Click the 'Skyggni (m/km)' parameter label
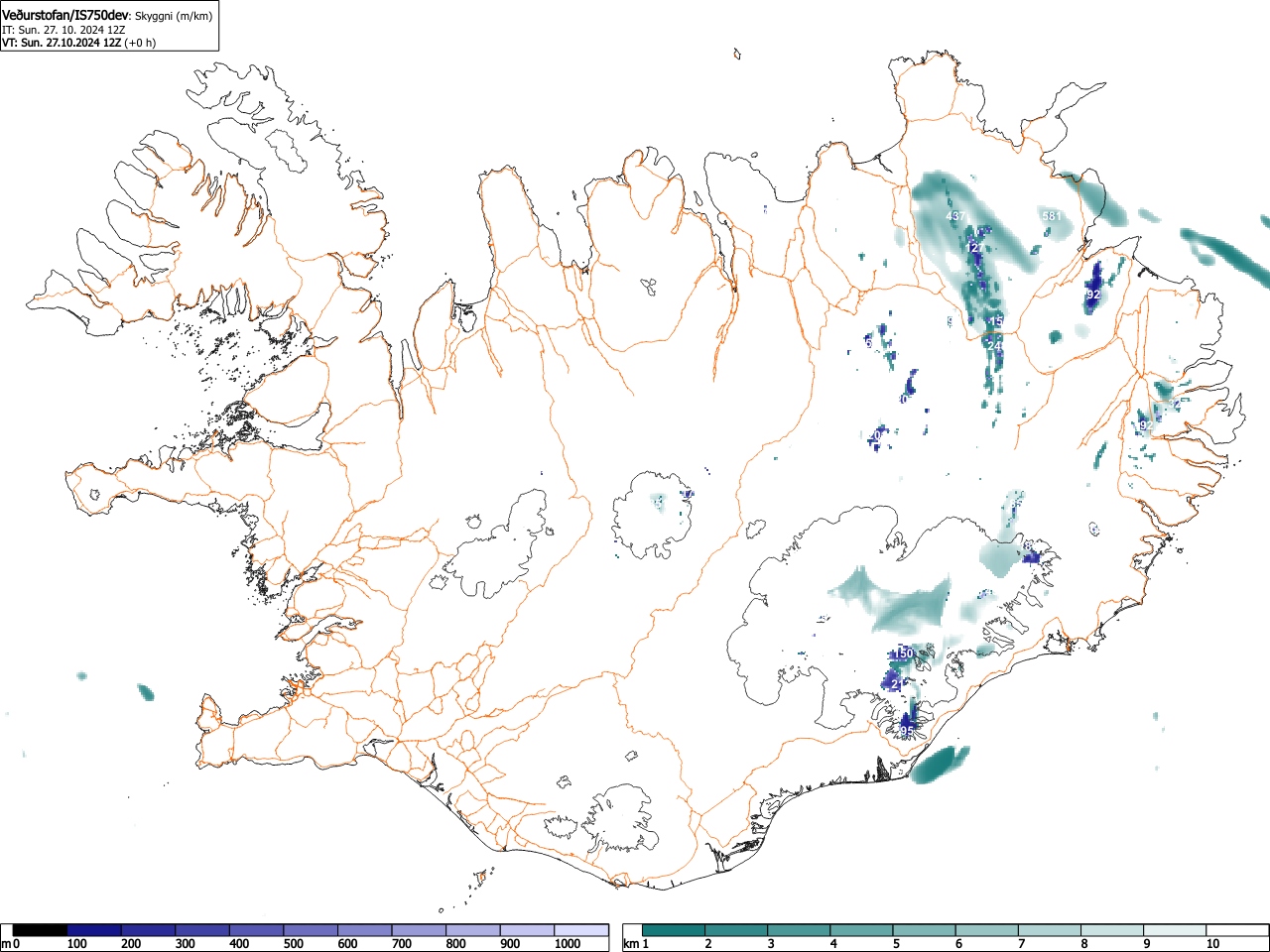1270x952 pixels. click(174, 16)
